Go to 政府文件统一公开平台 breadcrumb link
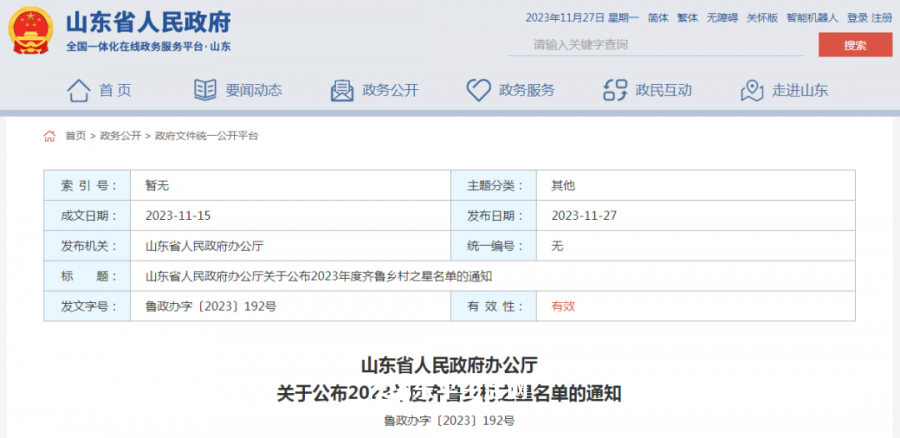Image resolution: width=900 pixels, height=438 pixels. (x=206, y=136)
